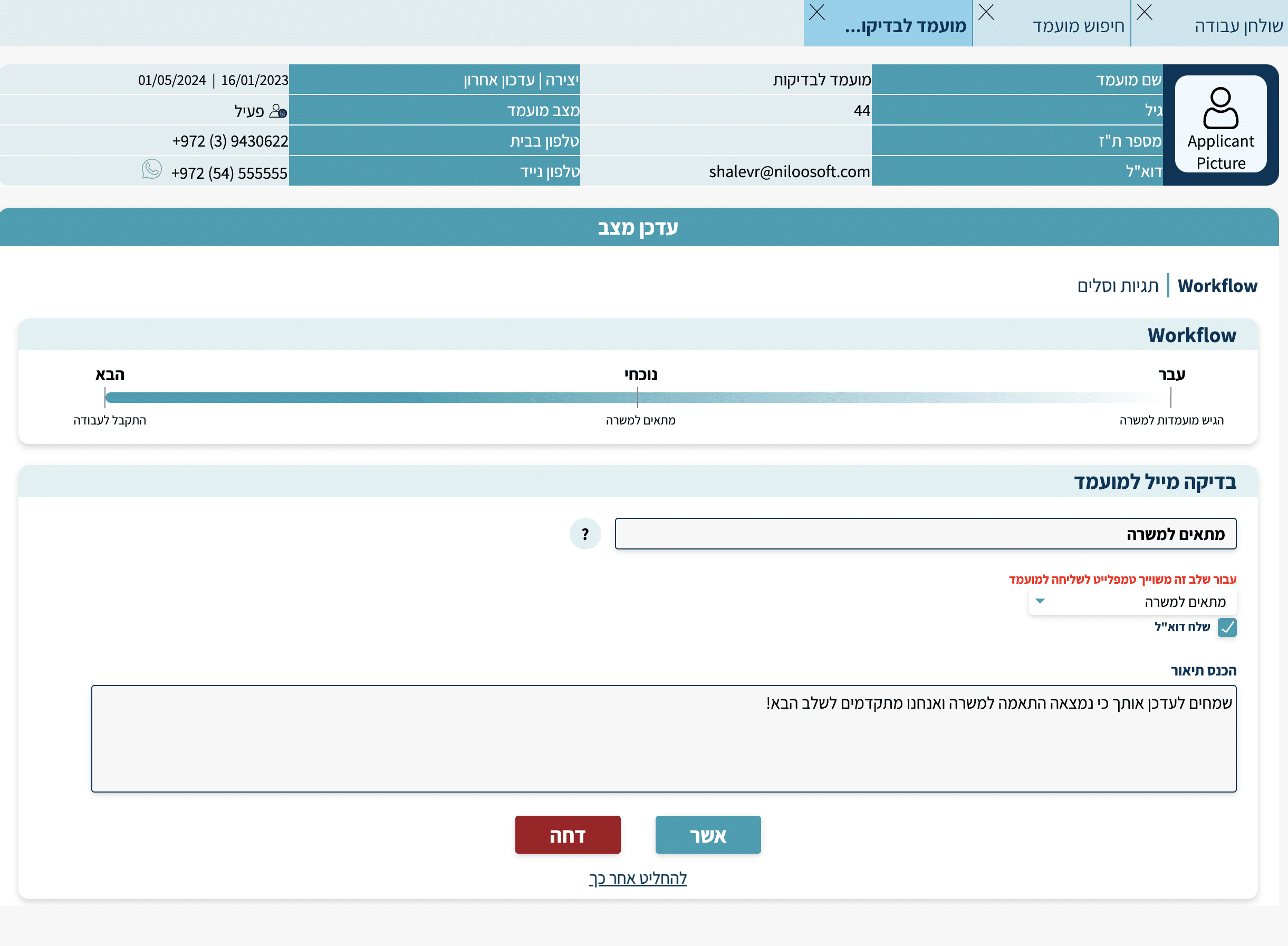The image size is (1288, 946).
Task: Close the מועמד לבדיקו... tab
Action: click(816, 12)
